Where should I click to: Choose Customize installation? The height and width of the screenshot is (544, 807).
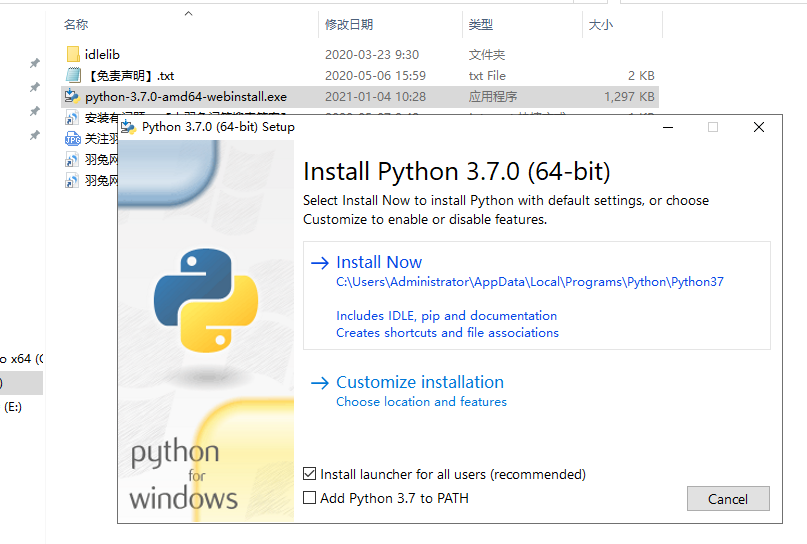coord(419,382)
